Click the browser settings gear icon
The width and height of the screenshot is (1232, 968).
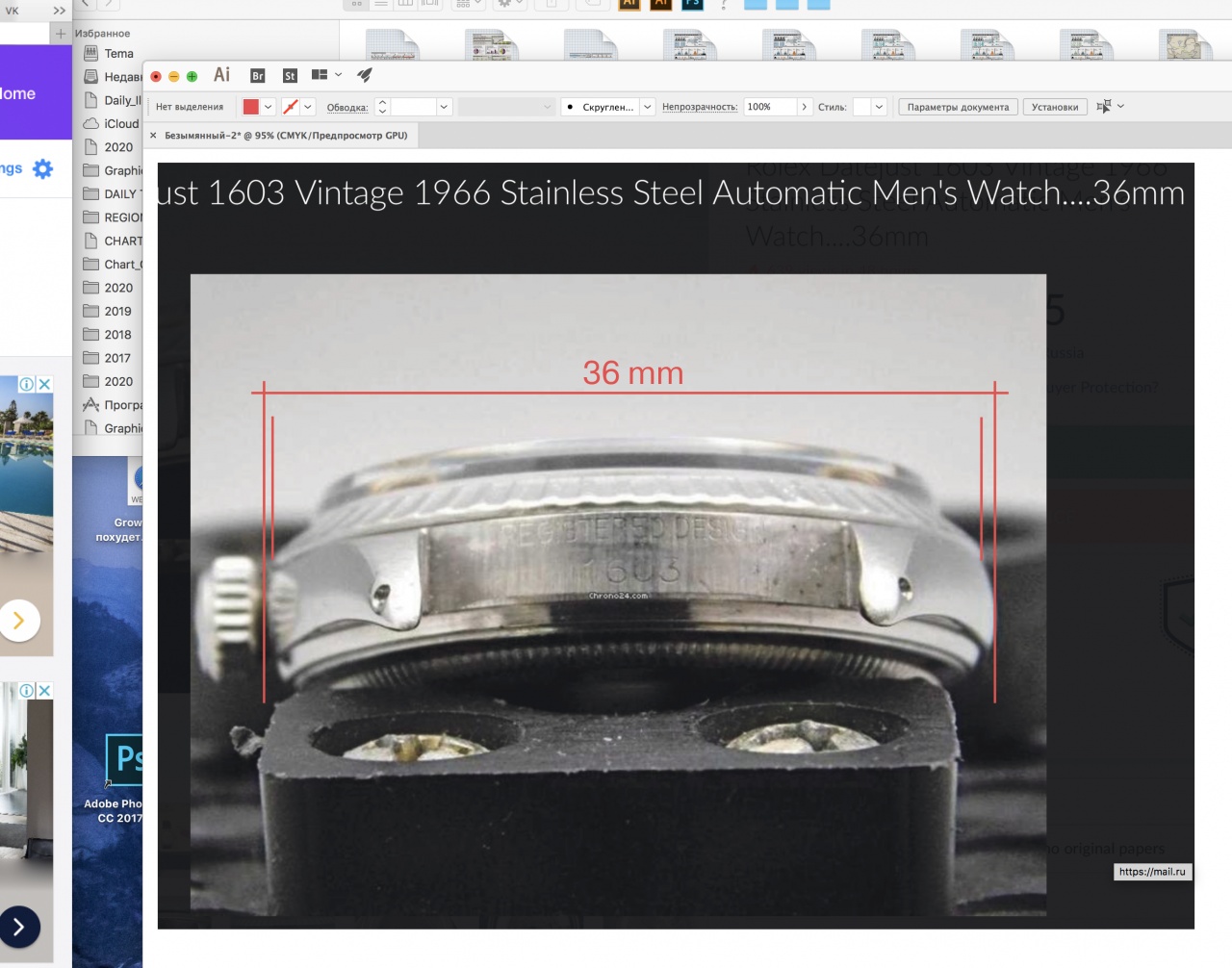(x=42, y=168)
